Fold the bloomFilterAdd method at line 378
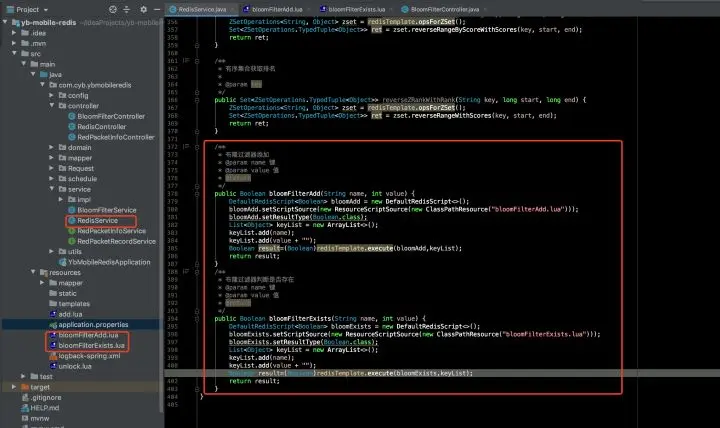This screenshot has width=720, height=428. point(197,194)
